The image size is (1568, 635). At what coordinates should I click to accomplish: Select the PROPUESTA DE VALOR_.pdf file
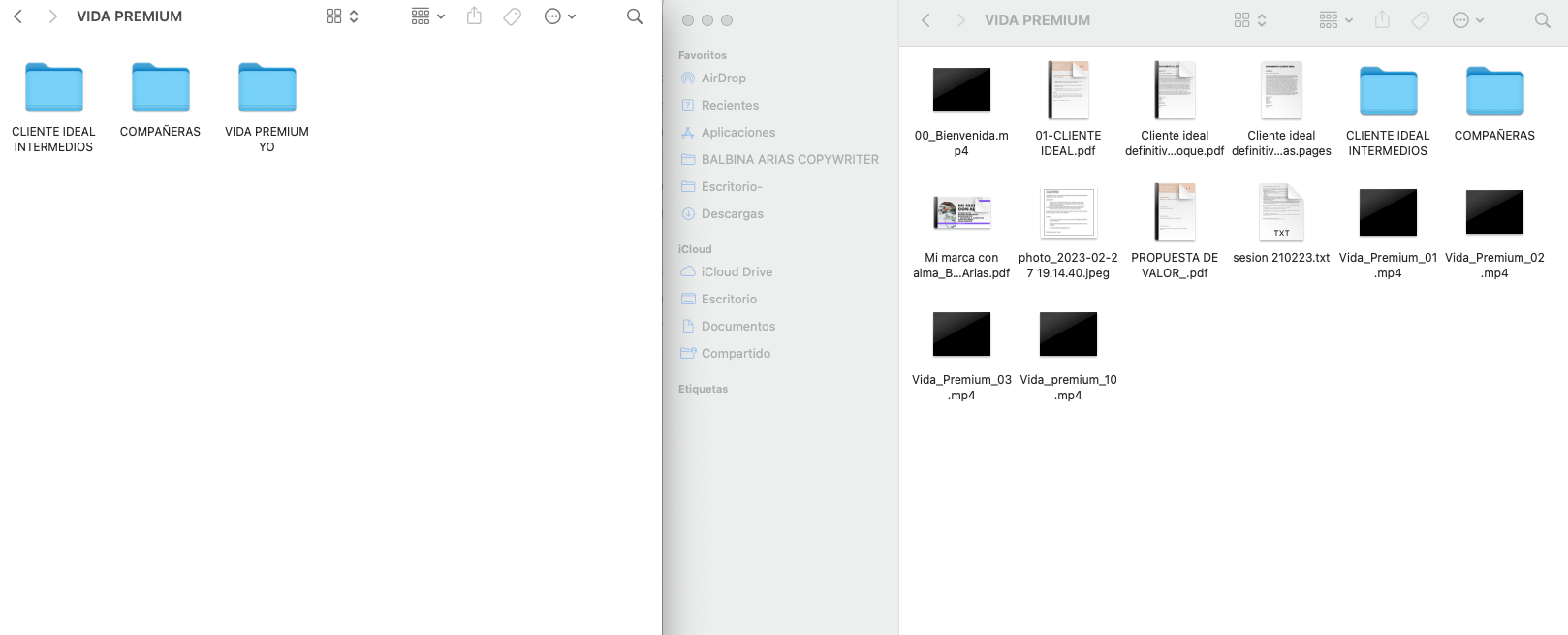1175,212
